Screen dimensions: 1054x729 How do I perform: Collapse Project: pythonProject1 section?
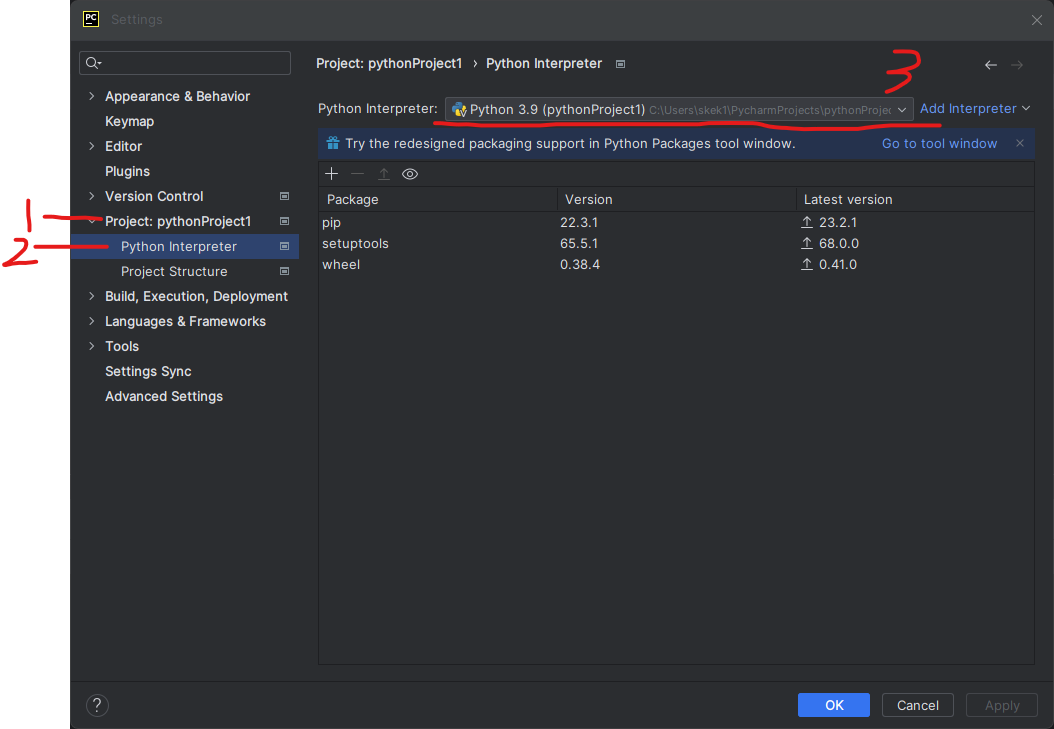[91, 221]
